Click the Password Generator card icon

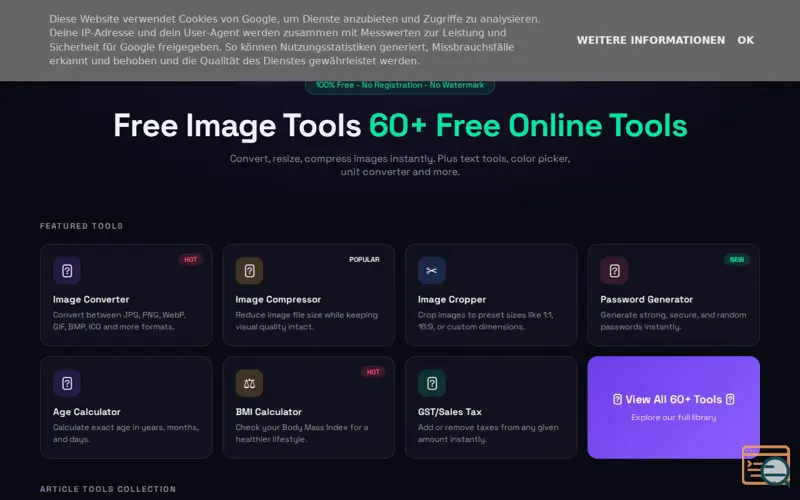(614, 271)
